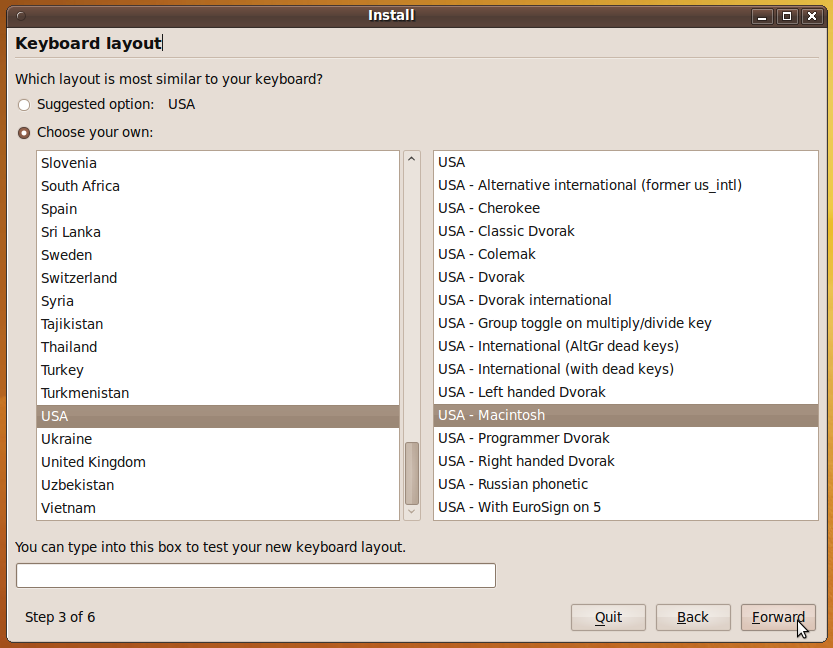The width and height of the screenshot is (833, 648).
Task: Minimize the Install window
Action: tap(765, 16)
